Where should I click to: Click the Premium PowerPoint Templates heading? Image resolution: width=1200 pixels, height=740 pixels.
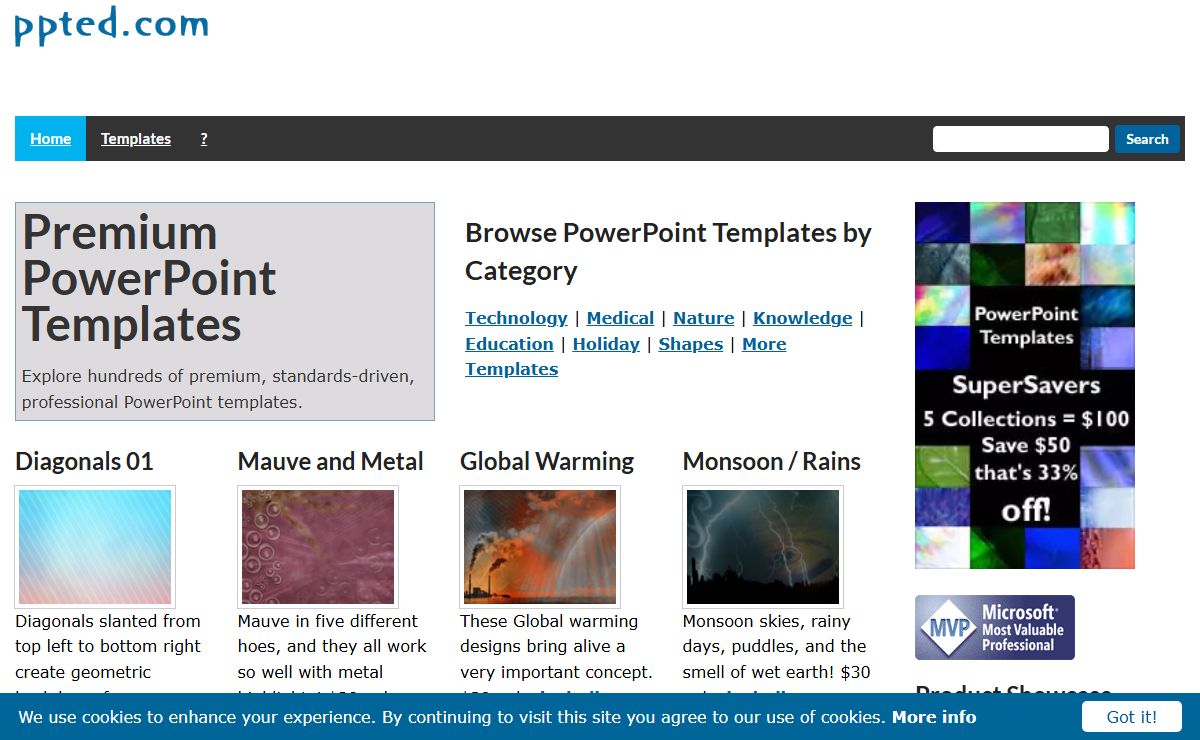(149, 278)
